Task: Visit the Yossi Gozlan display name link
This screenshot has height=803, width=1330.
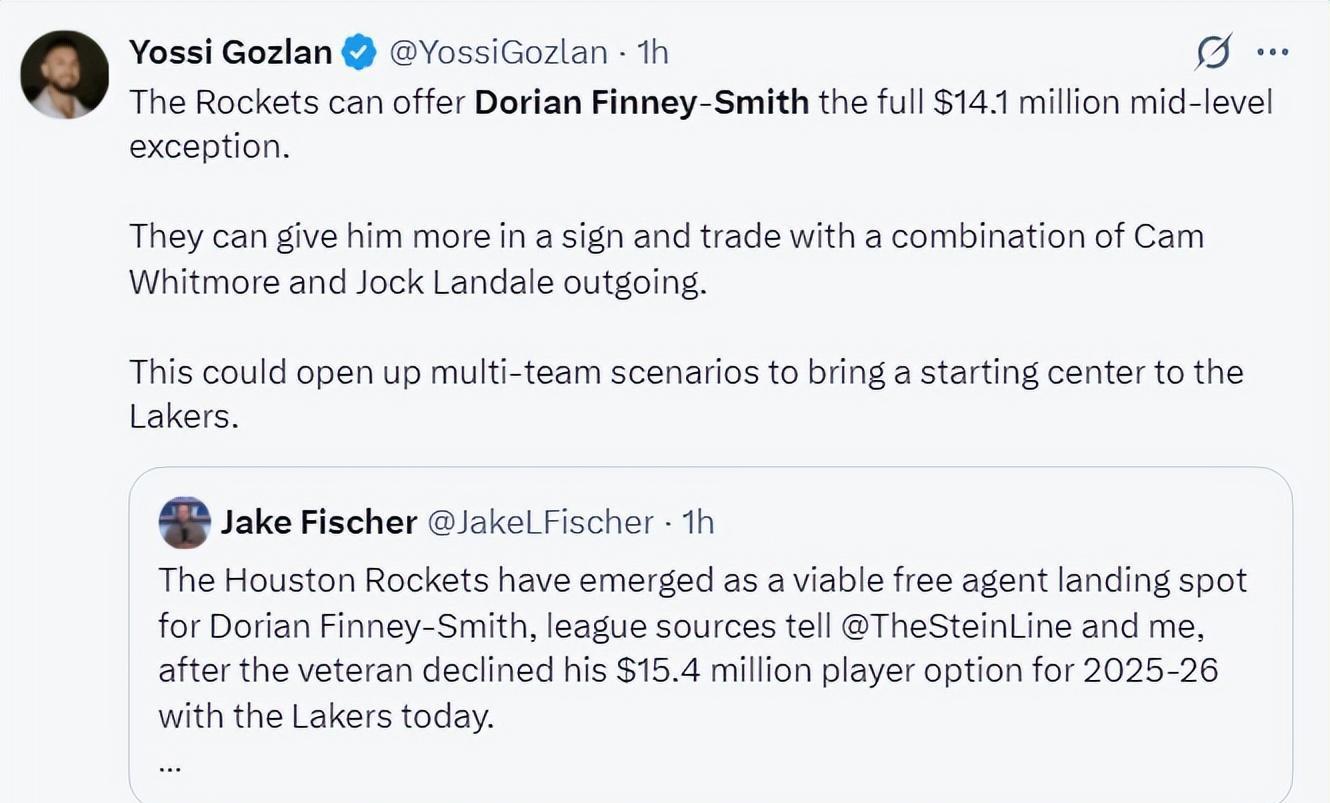Action: coord(231,52)
